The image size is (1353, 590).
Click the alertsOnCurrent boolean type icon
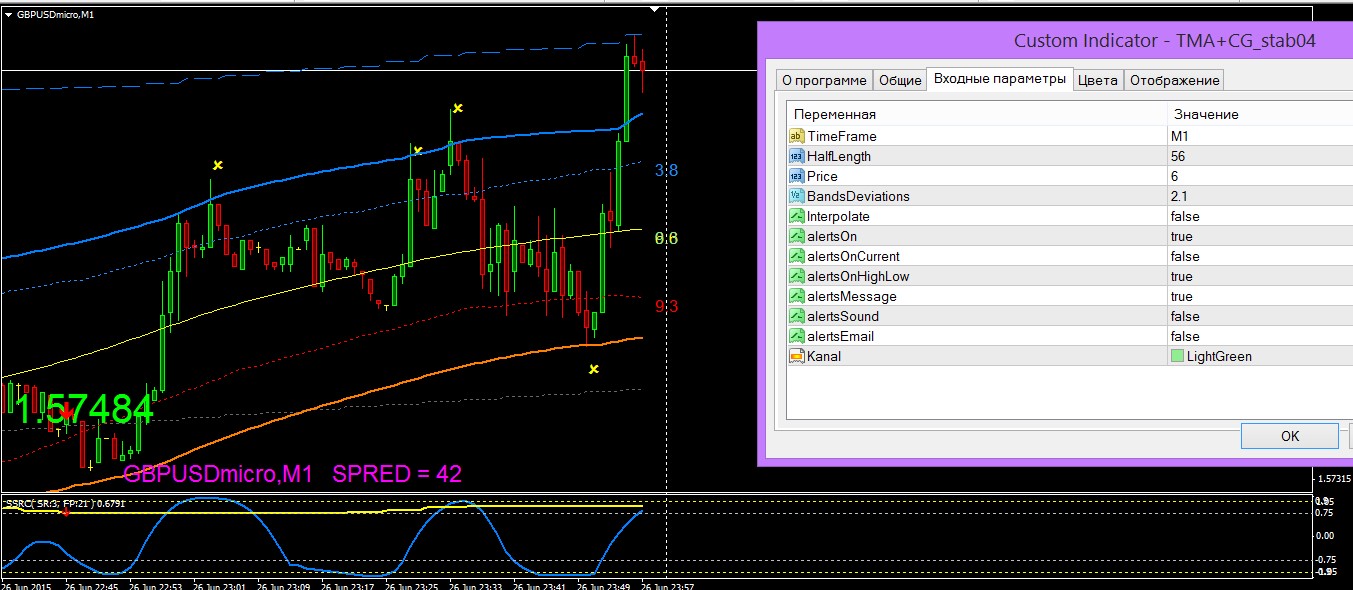coord(797,256)
